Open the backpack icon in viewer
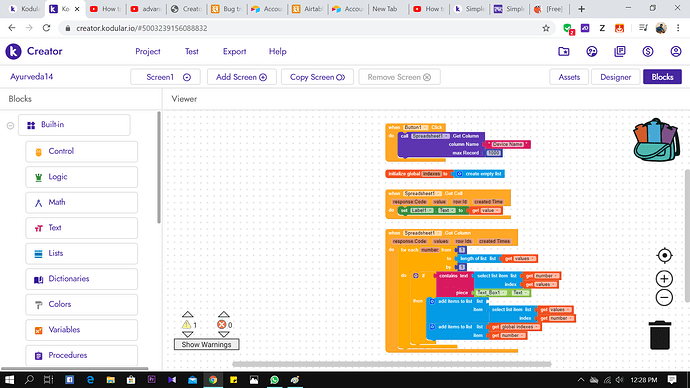690x388 pixels. point(656,140)
